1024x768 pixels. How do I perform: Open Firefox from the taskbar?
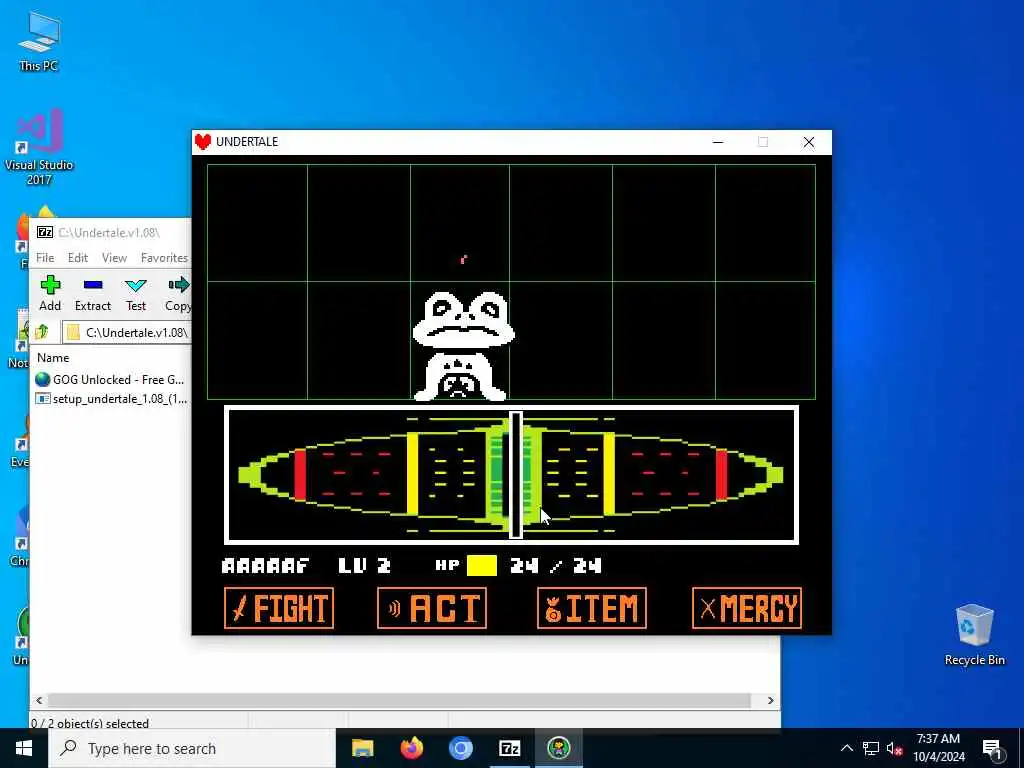click(411, 748)
